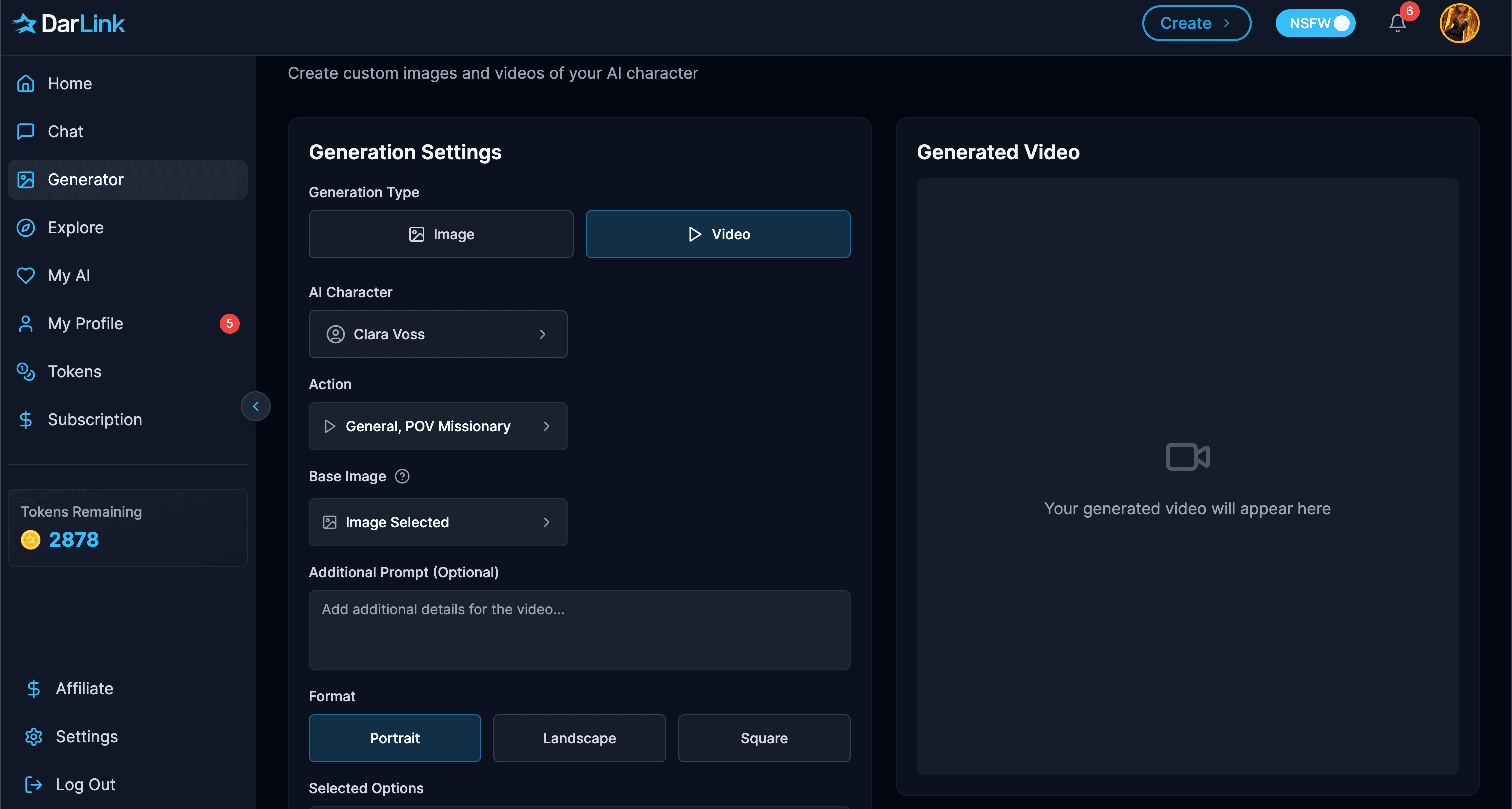Switch generation type to Image

click(441, 234)
